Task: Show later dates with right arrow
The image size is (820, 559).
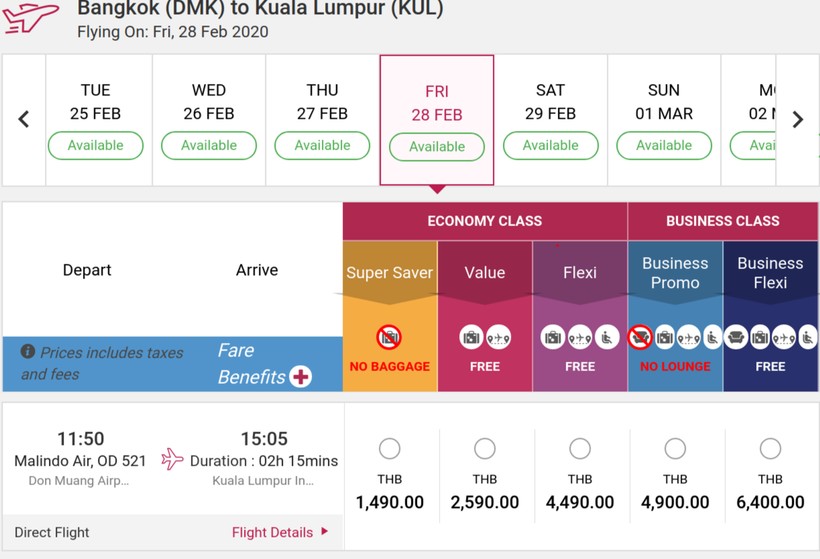Action: pyautogui.click(x=797, y=120)
